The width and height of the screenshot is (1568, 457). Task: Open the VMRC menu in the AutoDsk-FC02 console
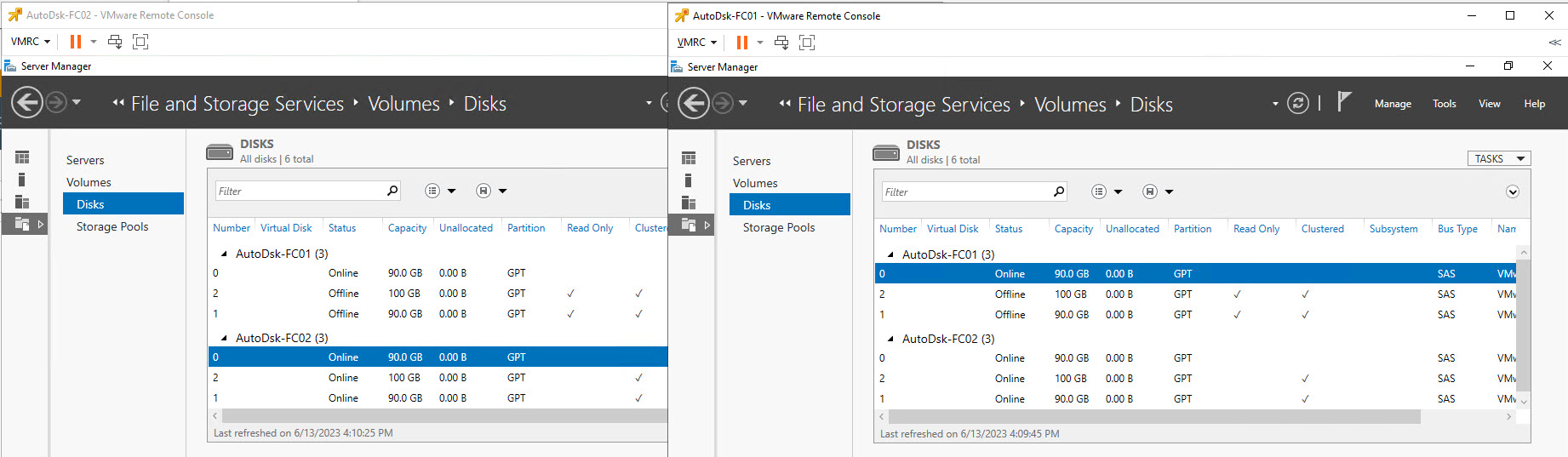[x=31, y=42]
